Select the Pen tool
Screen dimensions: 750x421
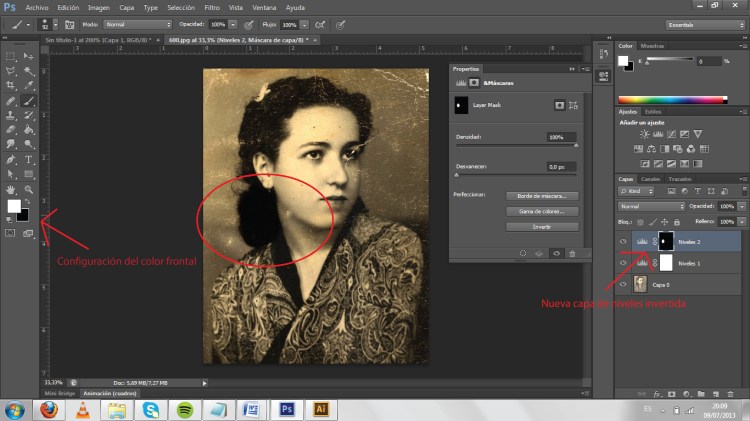point(11,159)
